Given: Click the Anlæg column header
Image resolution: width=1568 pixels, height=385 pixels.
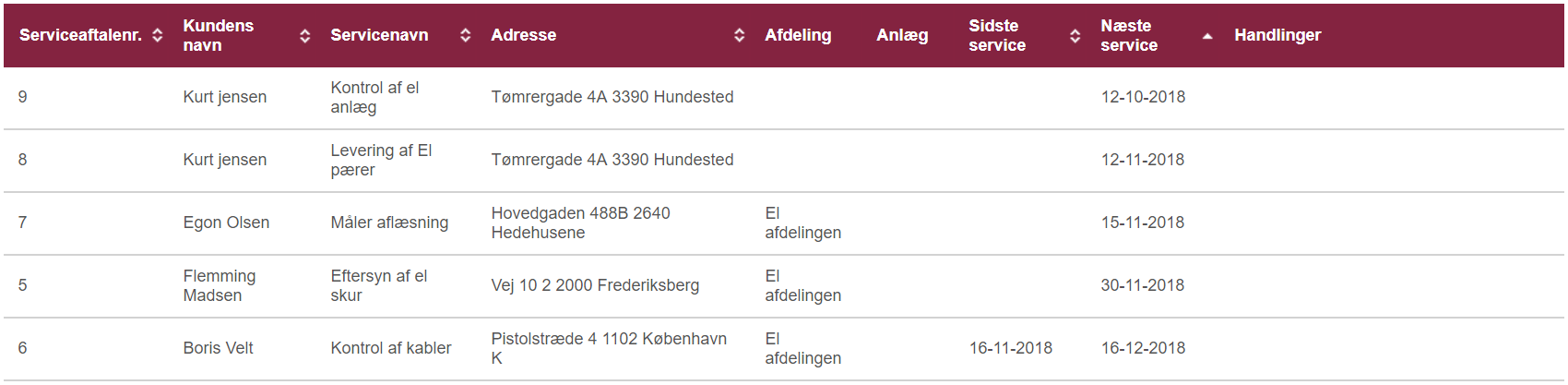Looking at the screenshot, I should (902, 35).
